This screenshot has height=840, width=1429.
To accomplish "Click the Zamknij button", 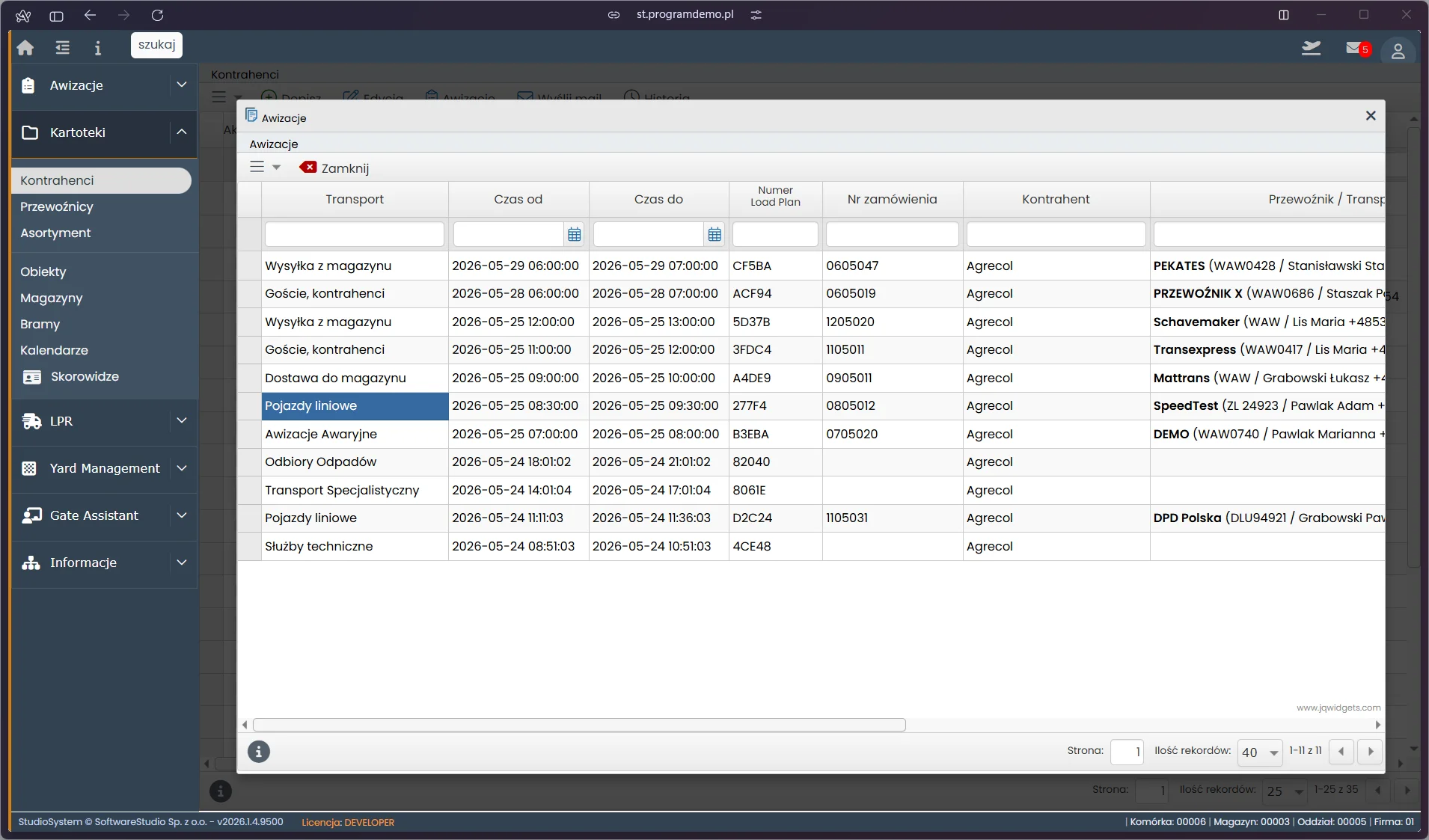I will click(x=334, y=168).
